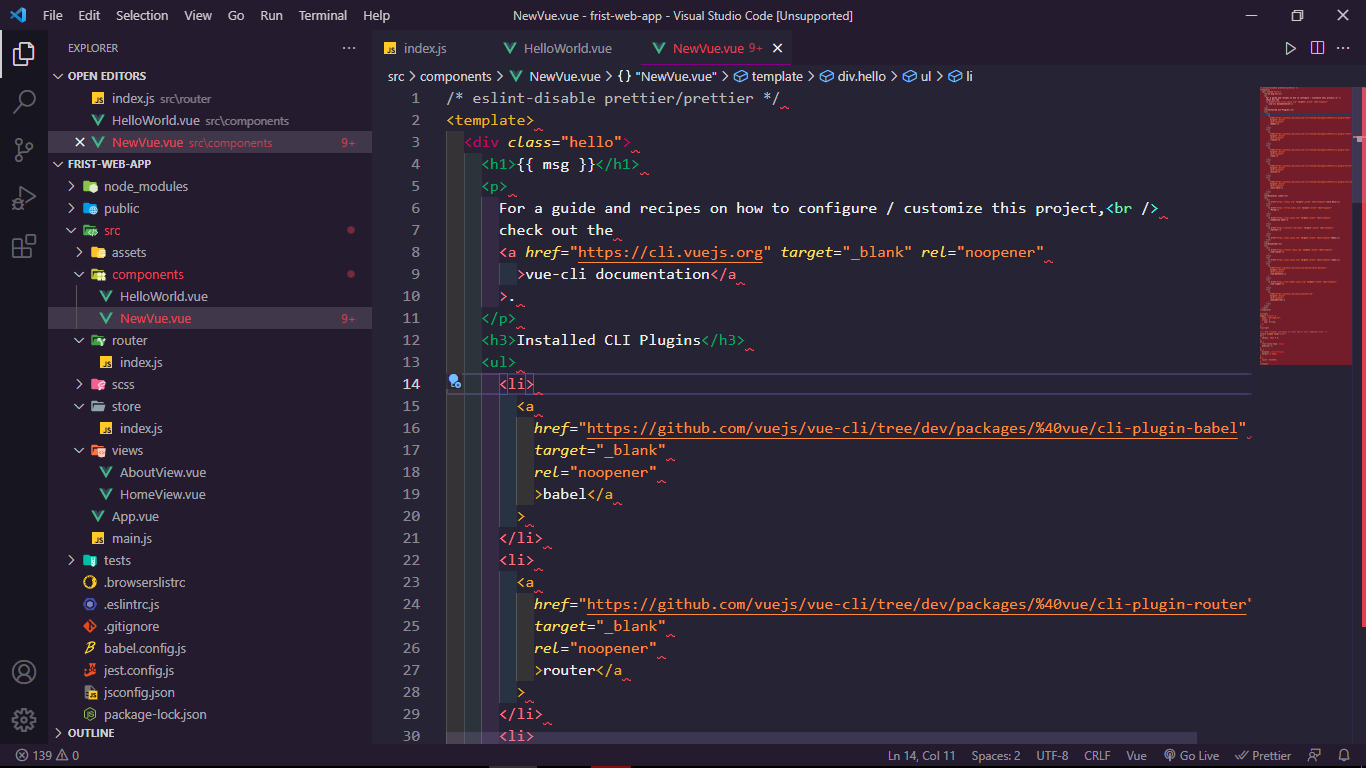Click the components breadcrumb segment
This screenshot has width=1366, height=768.
click(456, 76)
